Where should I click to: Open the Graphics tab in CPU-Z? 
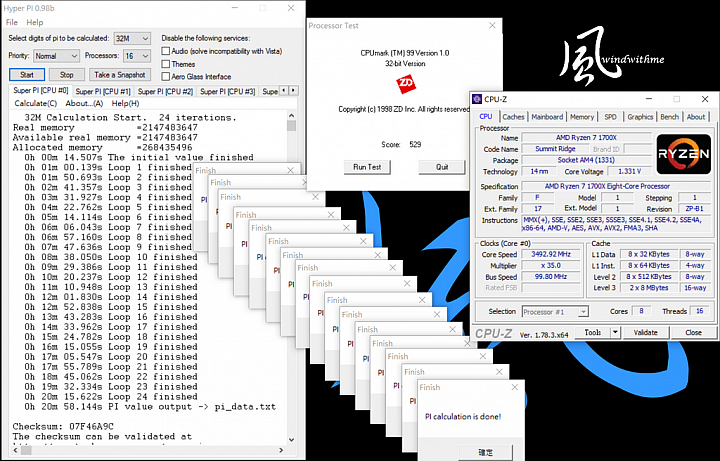tap(640, 117)
